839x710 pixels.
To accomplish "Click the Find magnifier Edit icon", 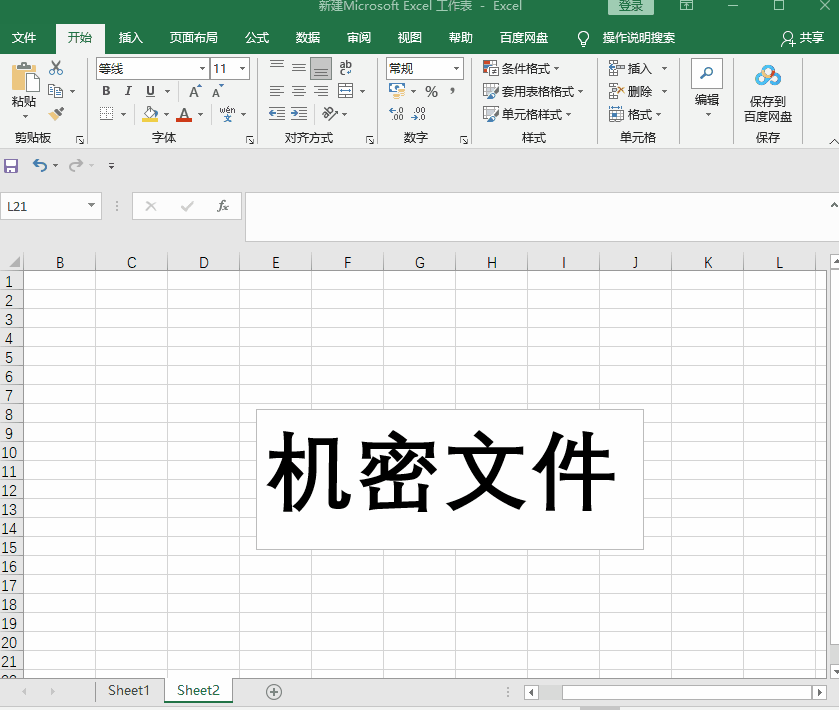I will coord(707,73).
